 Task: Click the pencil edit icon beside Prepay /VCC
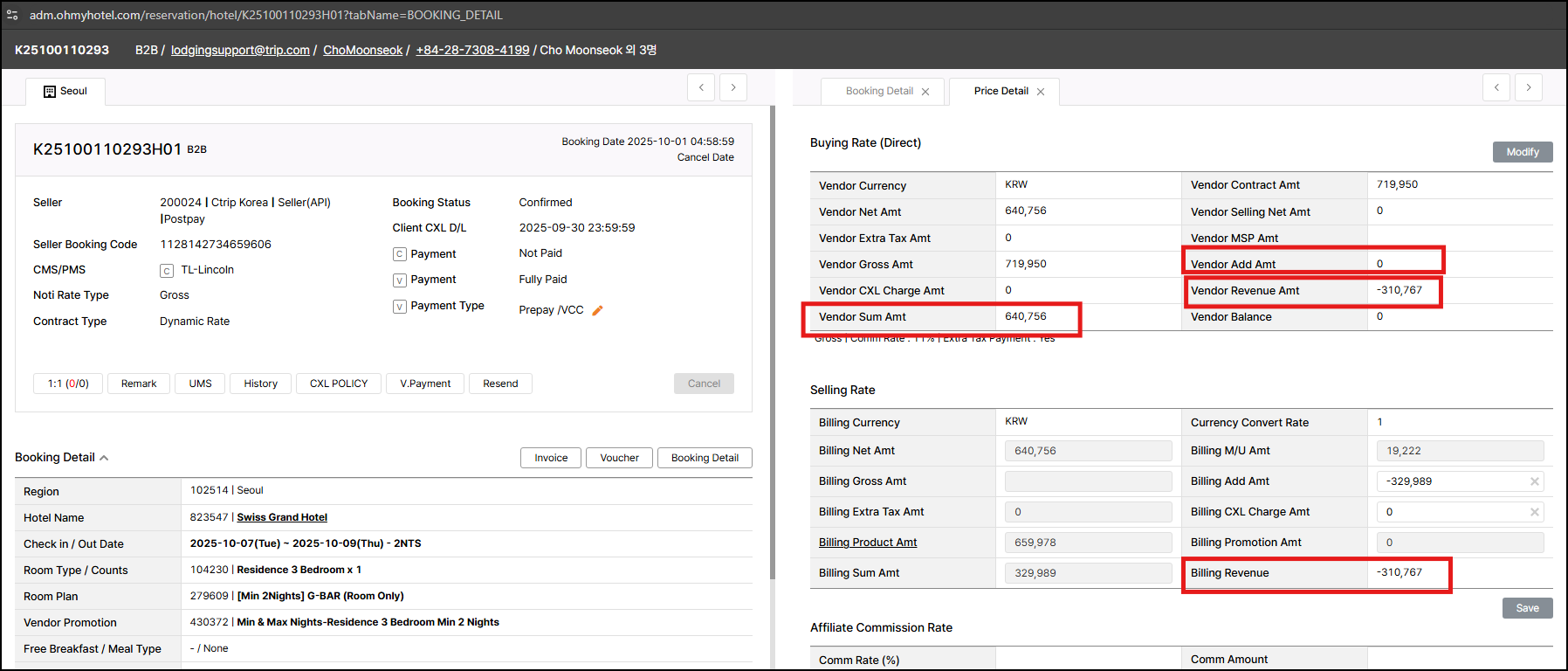(597, 310)
